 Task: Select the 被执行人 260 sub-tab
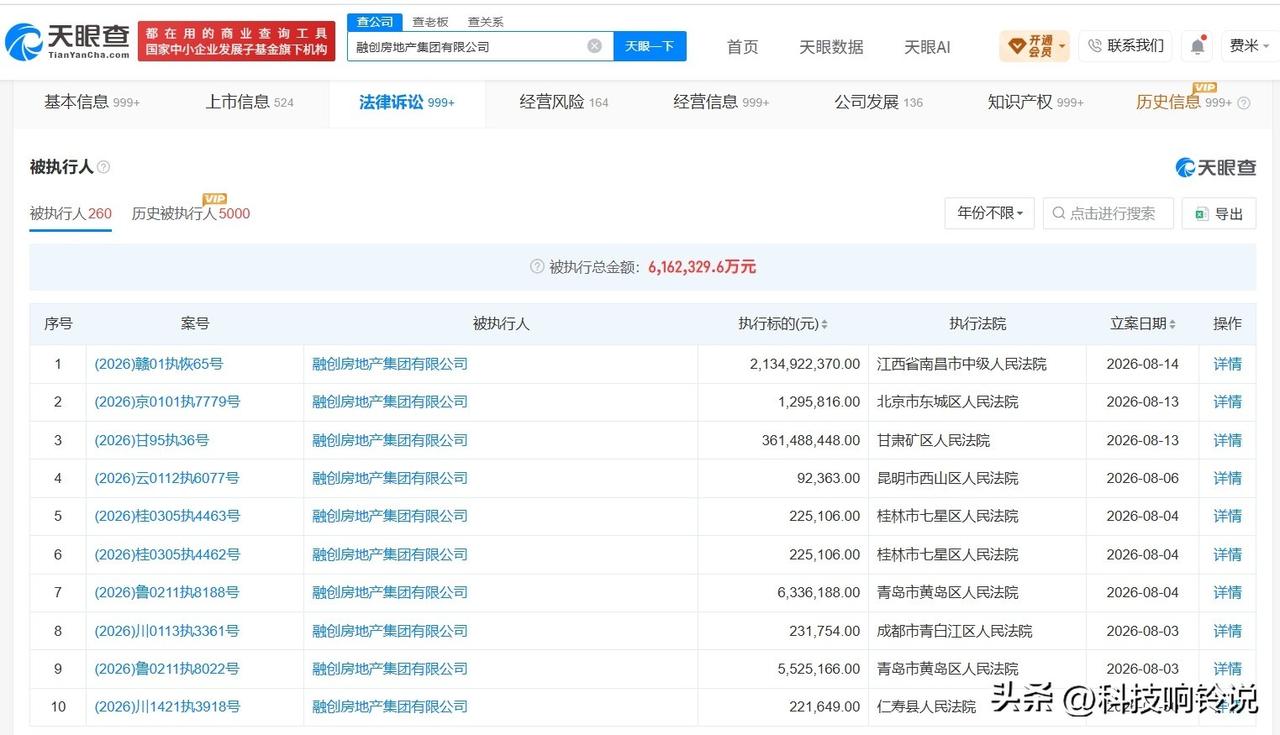click(x=70, y=213)
